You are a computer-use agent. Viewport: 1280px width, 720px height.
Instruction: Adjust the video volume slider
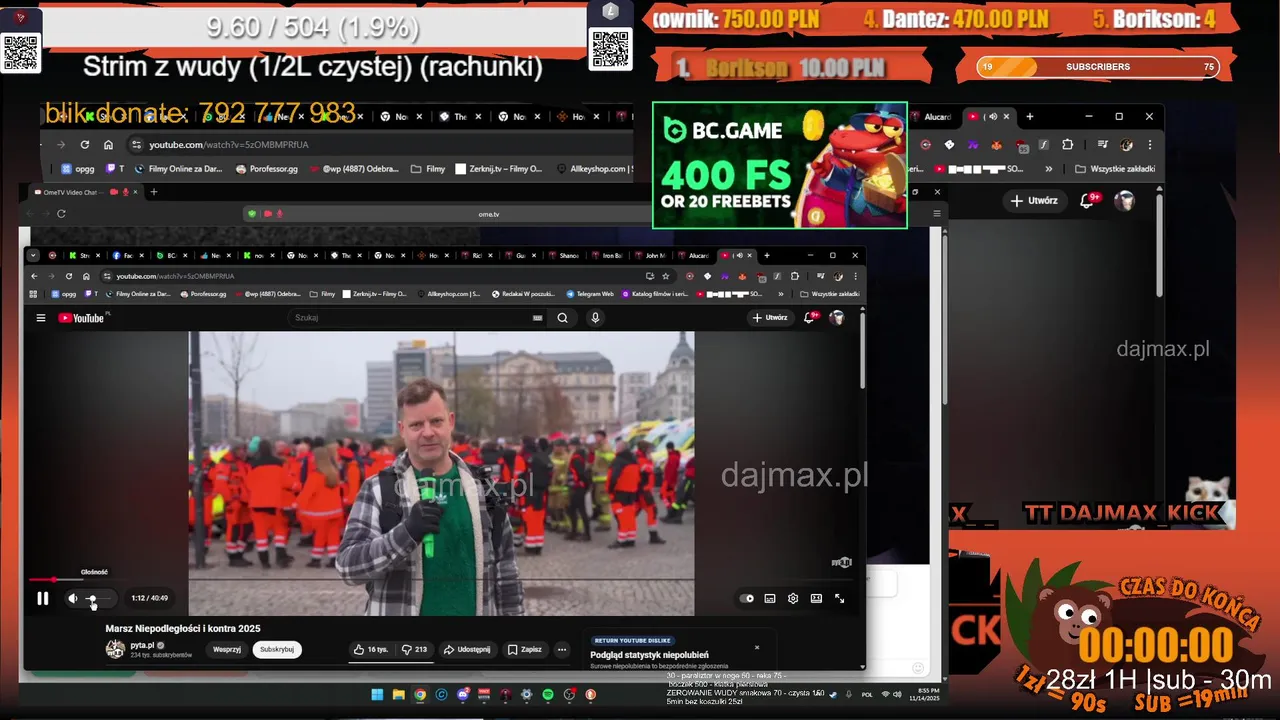[97, 599]
